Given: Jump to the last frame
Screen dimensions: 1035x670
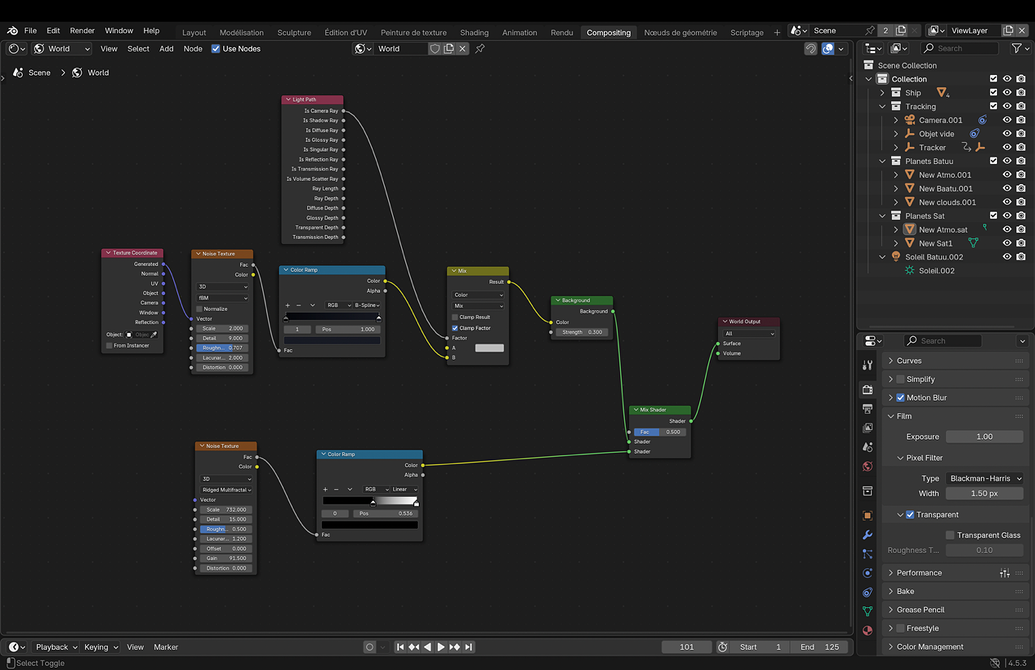Looking at the screenshot, I should (469, 647).
